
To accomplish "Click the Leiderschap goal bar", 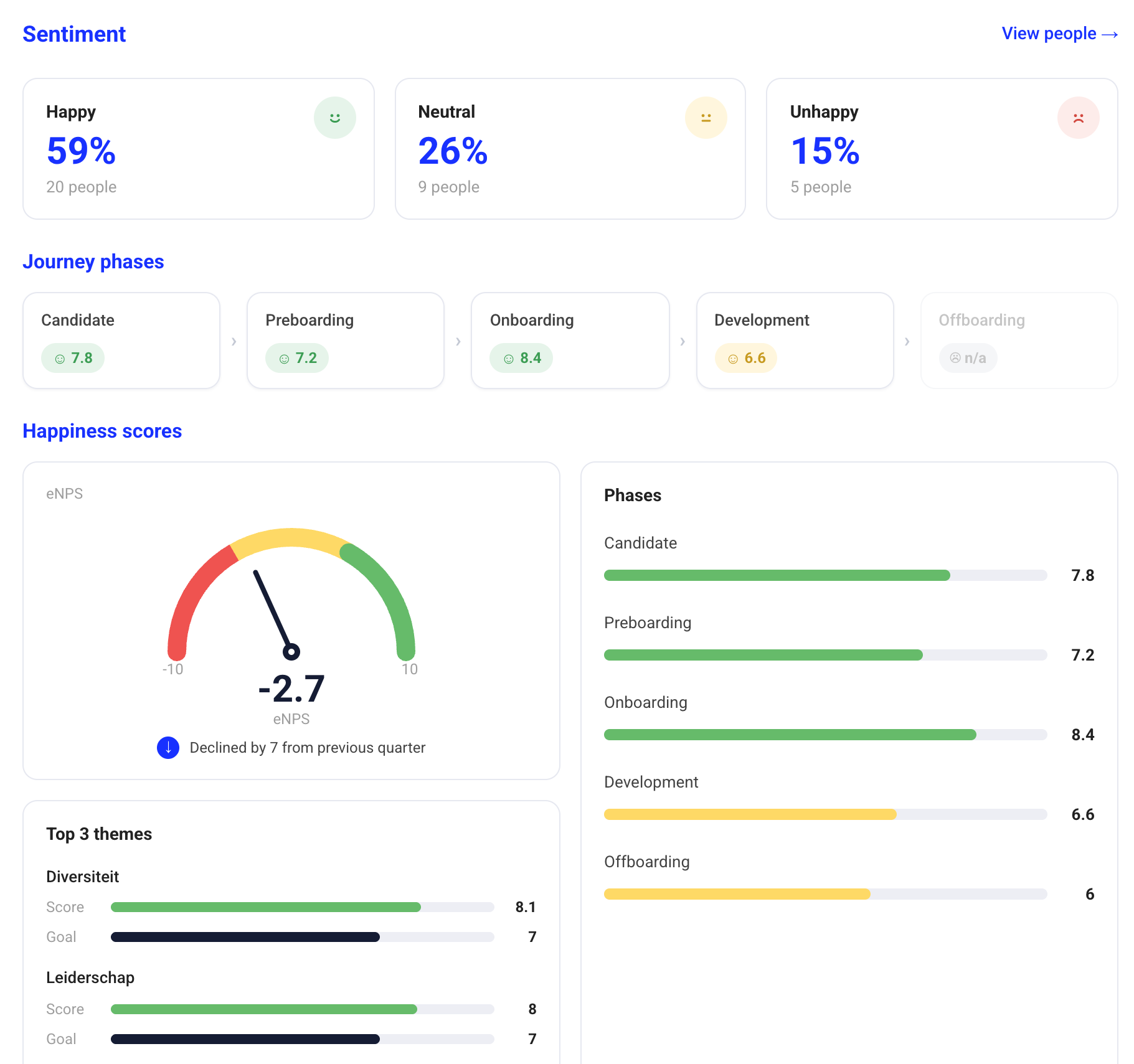I will coord(303,1039).
